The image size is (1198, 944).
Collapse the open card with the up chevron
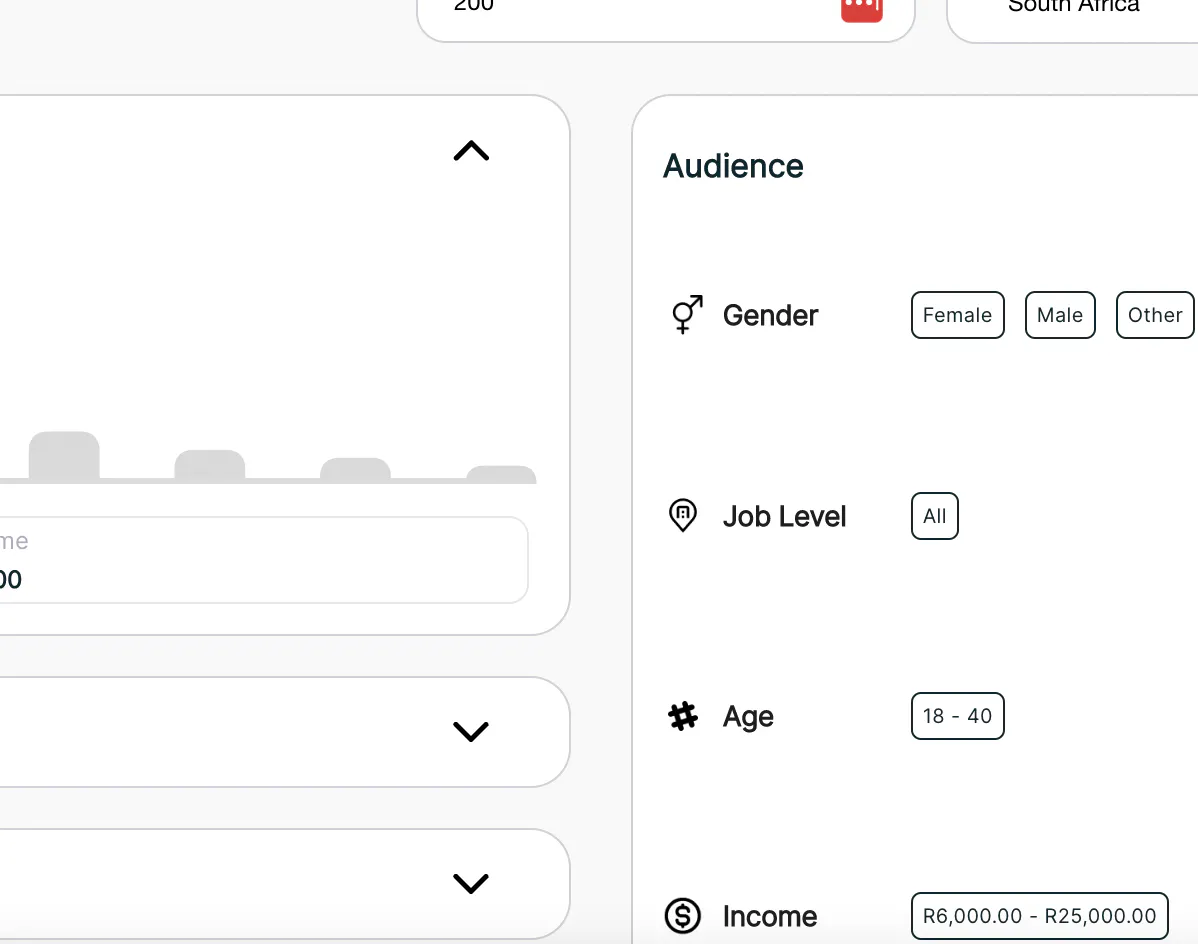(x=471, y=151)
